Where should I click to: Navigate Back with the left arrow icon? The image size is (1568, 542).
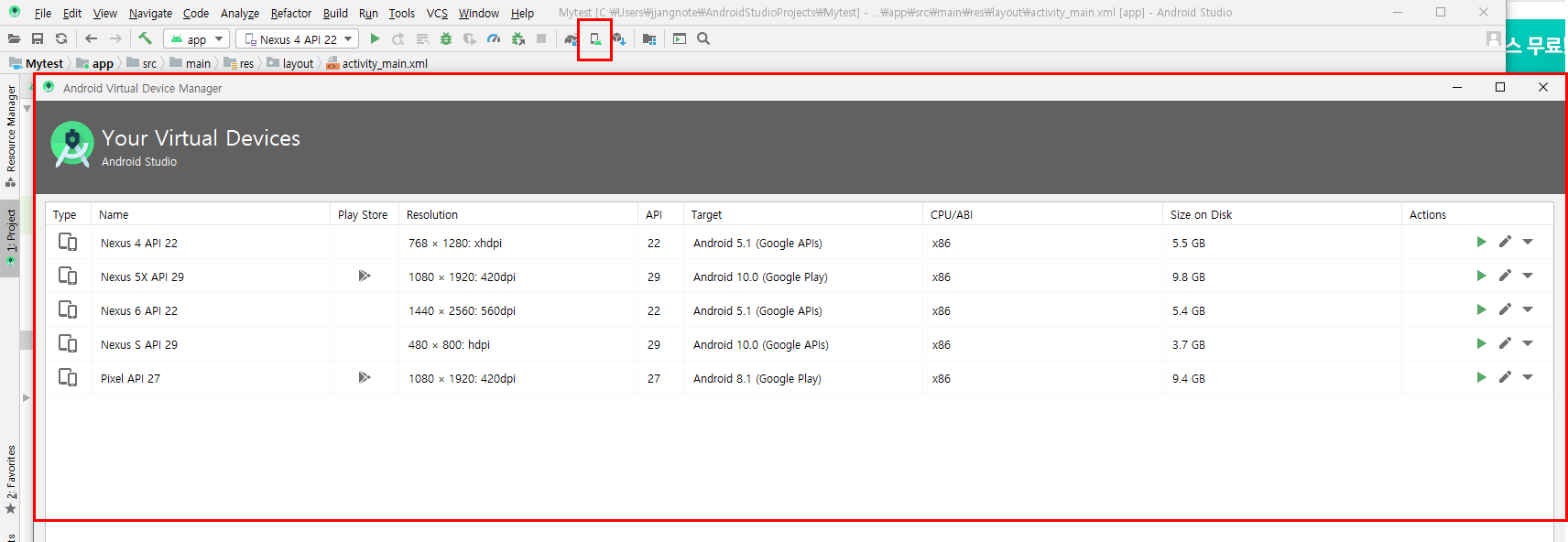91,38
